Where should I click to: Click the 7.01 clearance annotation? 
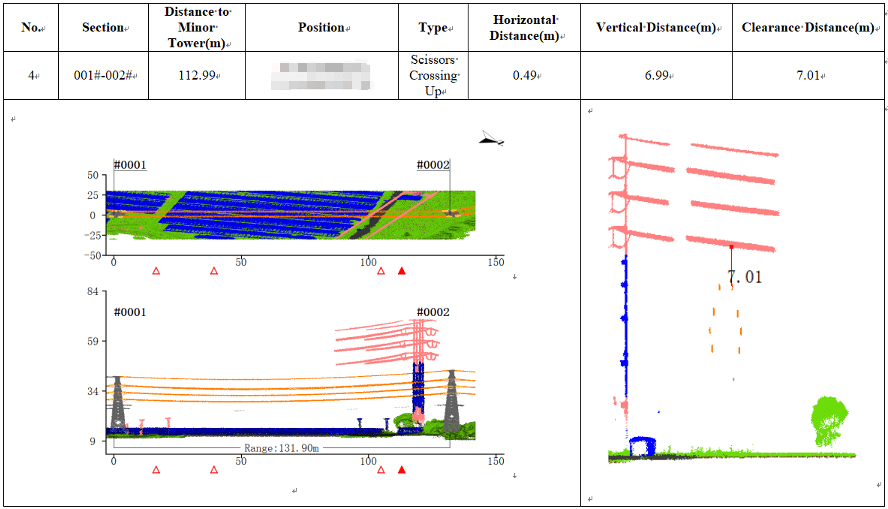click(x=744, y=277)
